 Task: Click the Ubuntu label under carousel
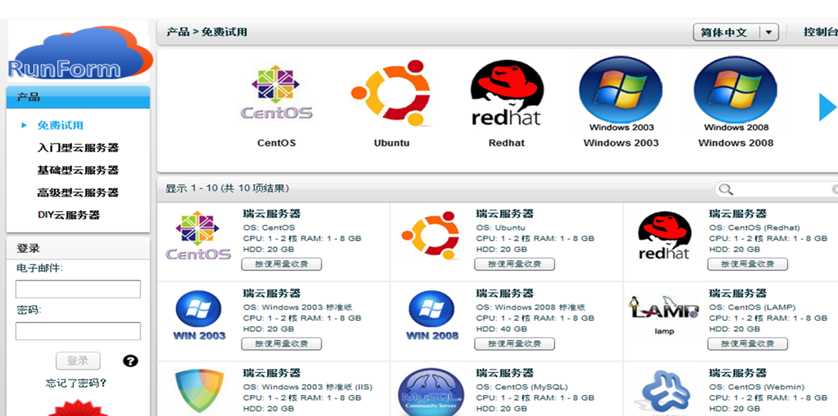(392, 143)
